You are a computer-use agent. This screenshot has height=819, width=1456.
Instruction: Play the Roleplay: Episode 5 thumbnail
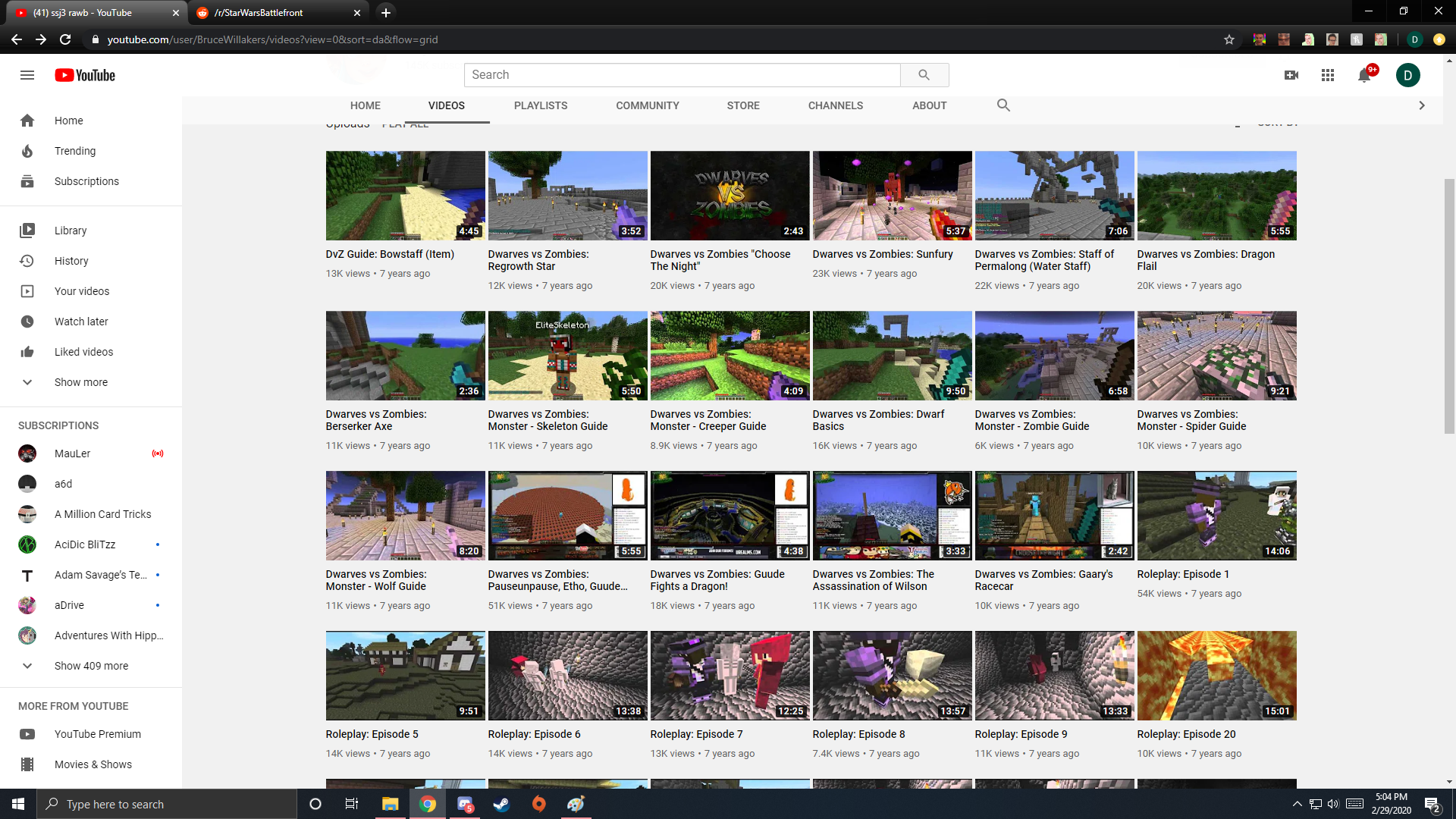pyautogui.click(x=406, y=676)
